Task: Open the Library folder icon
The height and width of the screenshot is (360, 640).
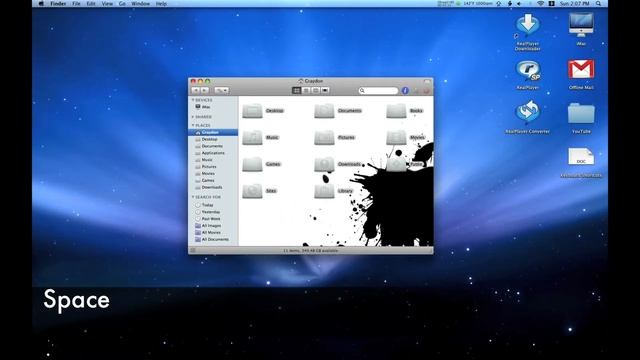Action: click(324, 191)
